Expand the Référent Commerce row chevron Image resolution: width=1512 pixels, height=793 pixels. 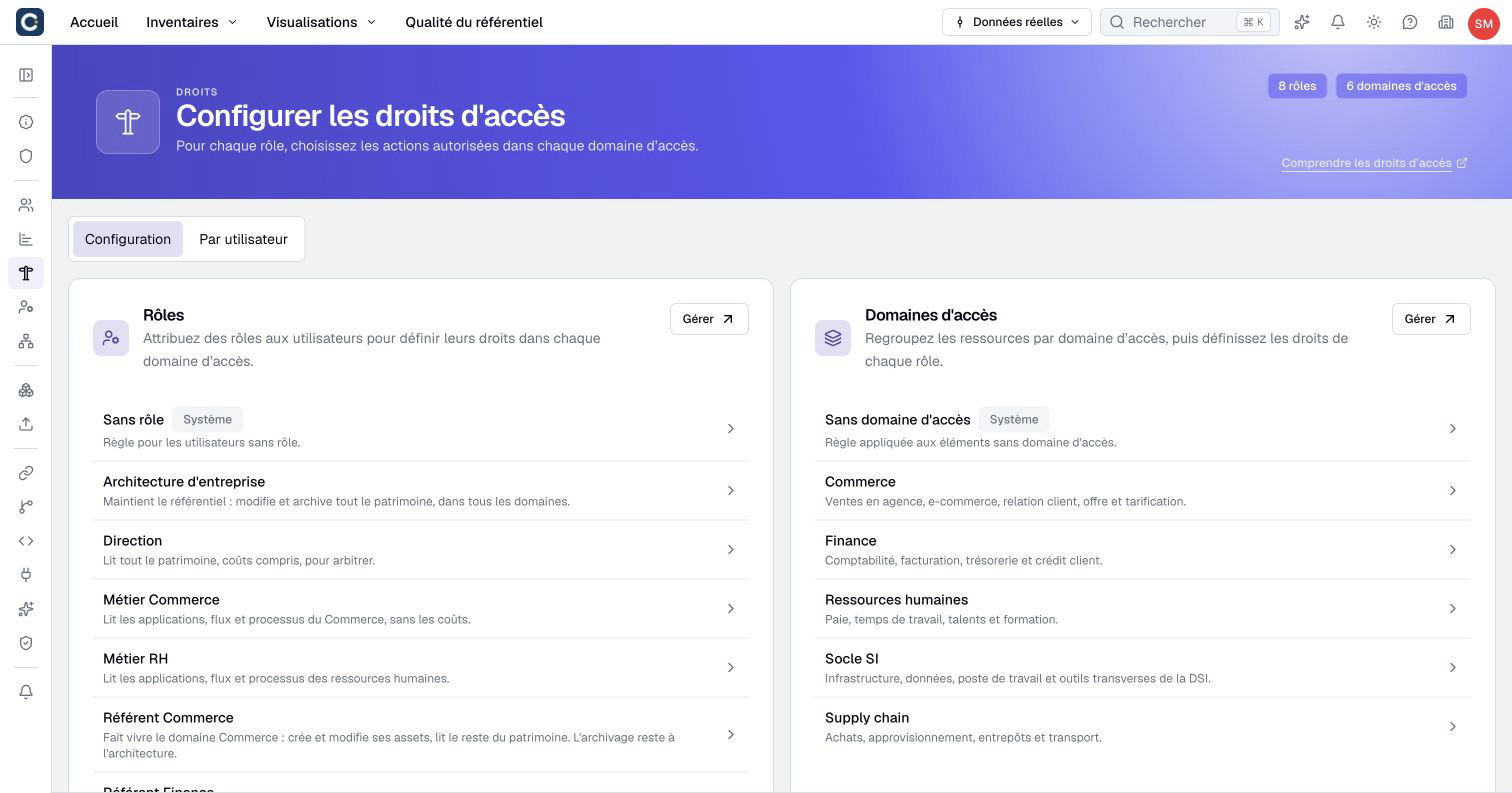731,735
